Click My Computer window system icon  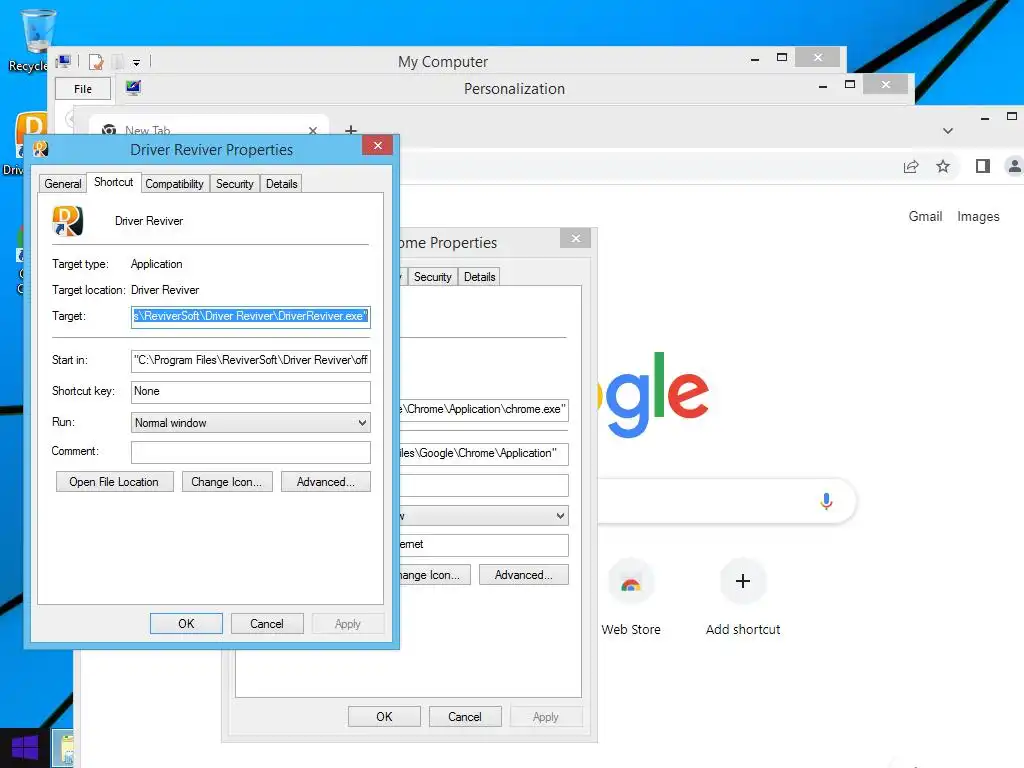click(63, 62)
